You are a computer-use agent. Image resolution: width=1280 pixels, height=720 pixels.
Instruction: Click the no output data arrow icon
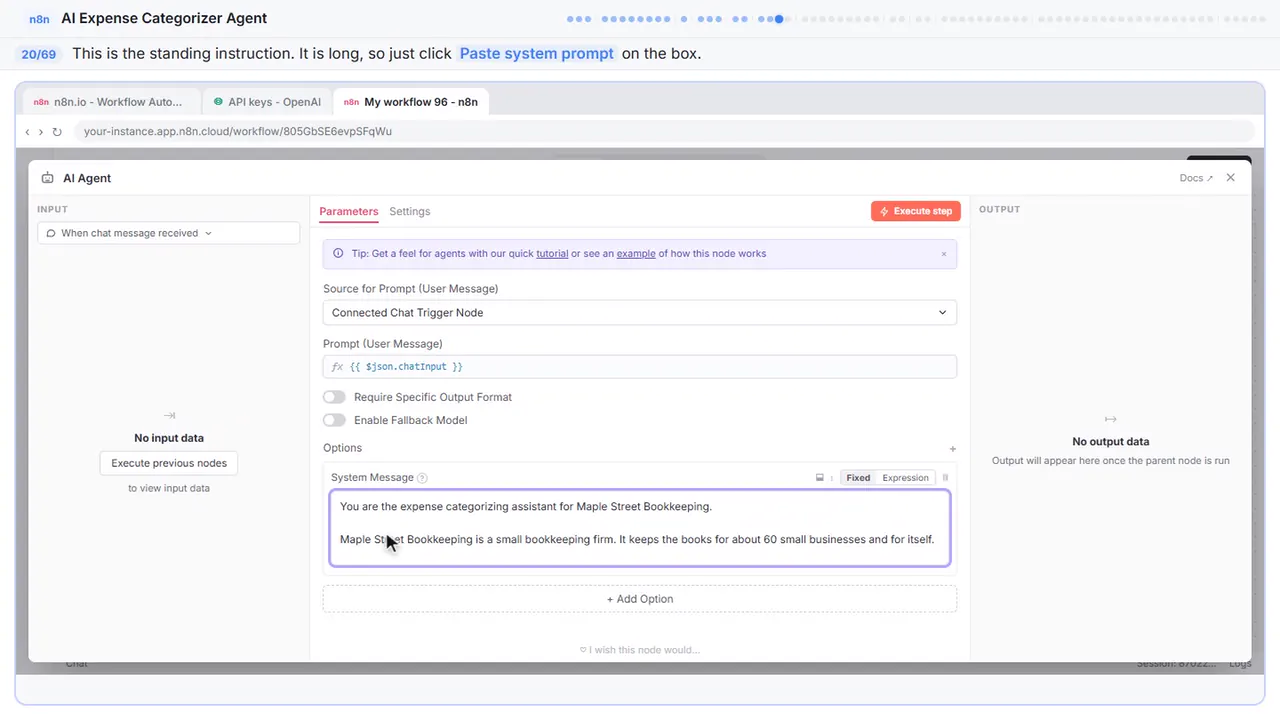pyautogui.click(x=1110, y=419)
